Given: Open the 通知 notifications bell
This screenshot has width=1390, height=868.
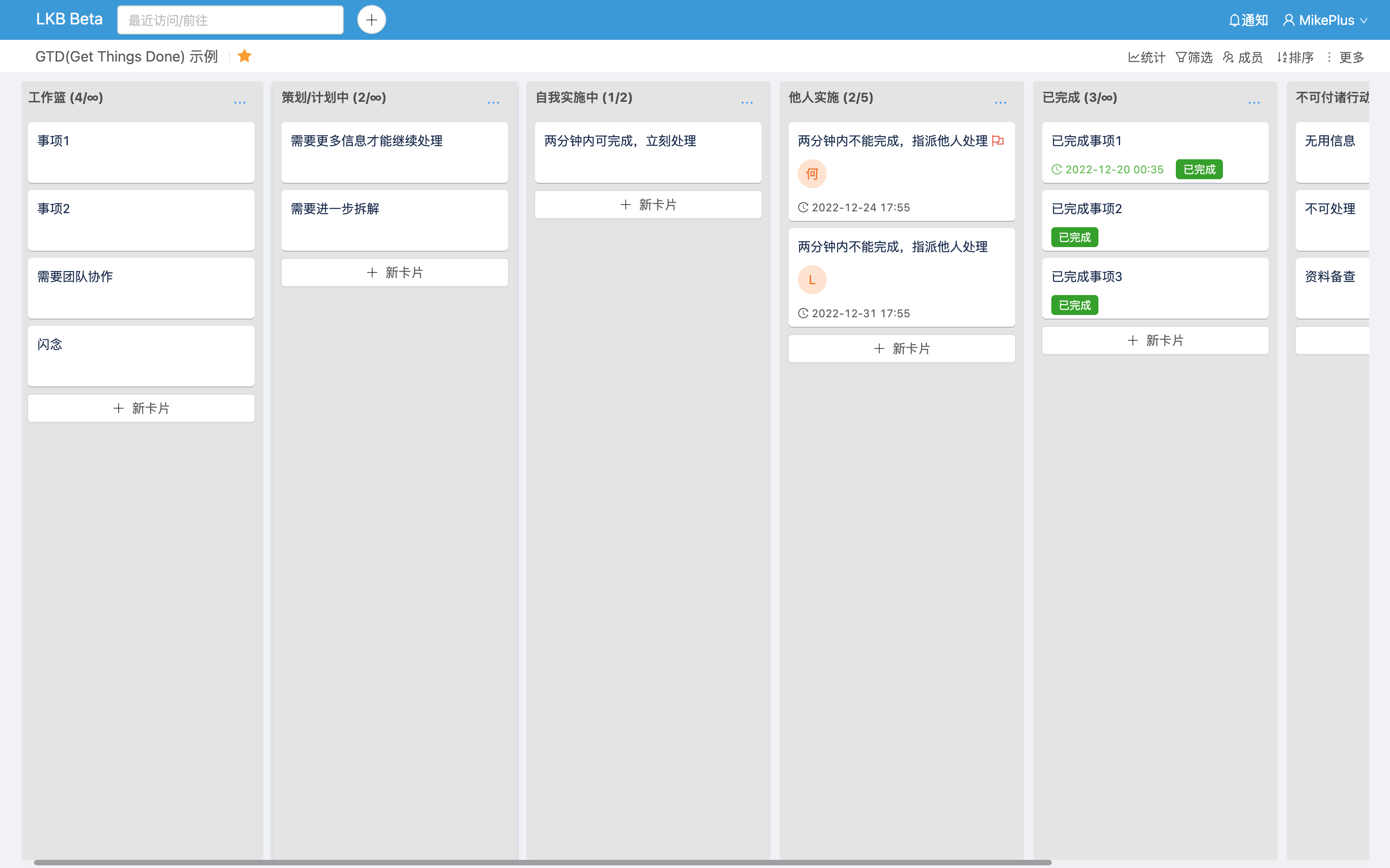Looking at the screenshot, I should tap(1248, 20).
